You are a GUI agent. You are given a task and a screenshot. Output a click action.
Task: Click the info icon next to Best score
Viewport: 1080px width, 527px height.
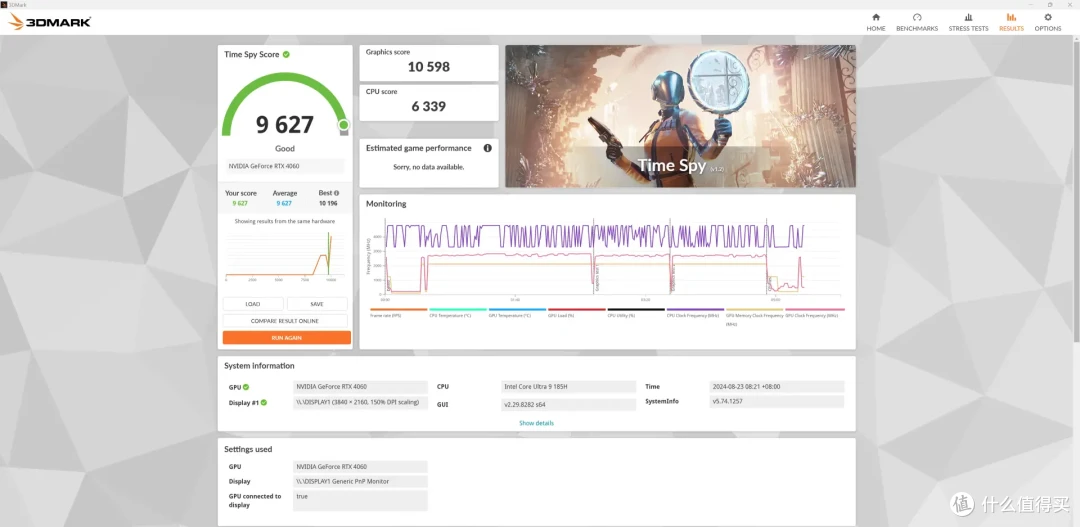(337, 194)
